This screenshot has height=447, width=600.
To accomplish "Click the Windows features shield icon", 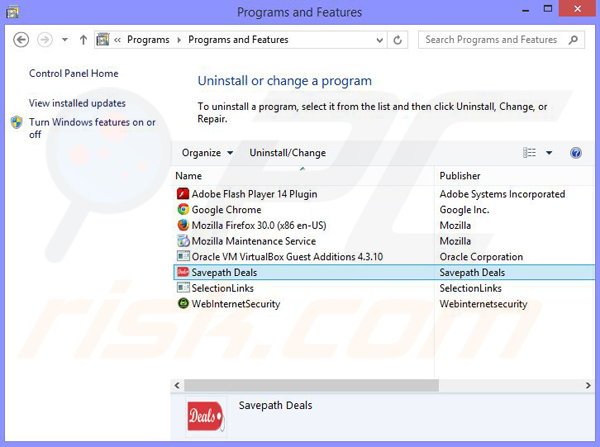I will pos(16,122).
